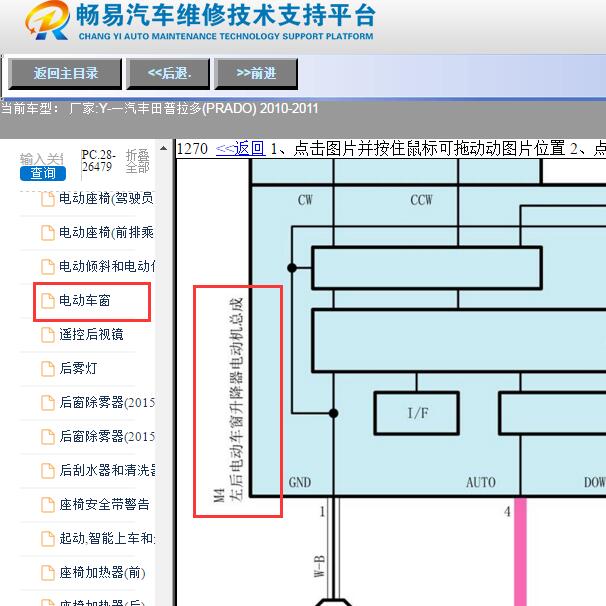Image resolution: width=606 pixels, height=606 pixels.
Task: Select 后刮水器和清洗 in the sidebar list
Action: 108,470
